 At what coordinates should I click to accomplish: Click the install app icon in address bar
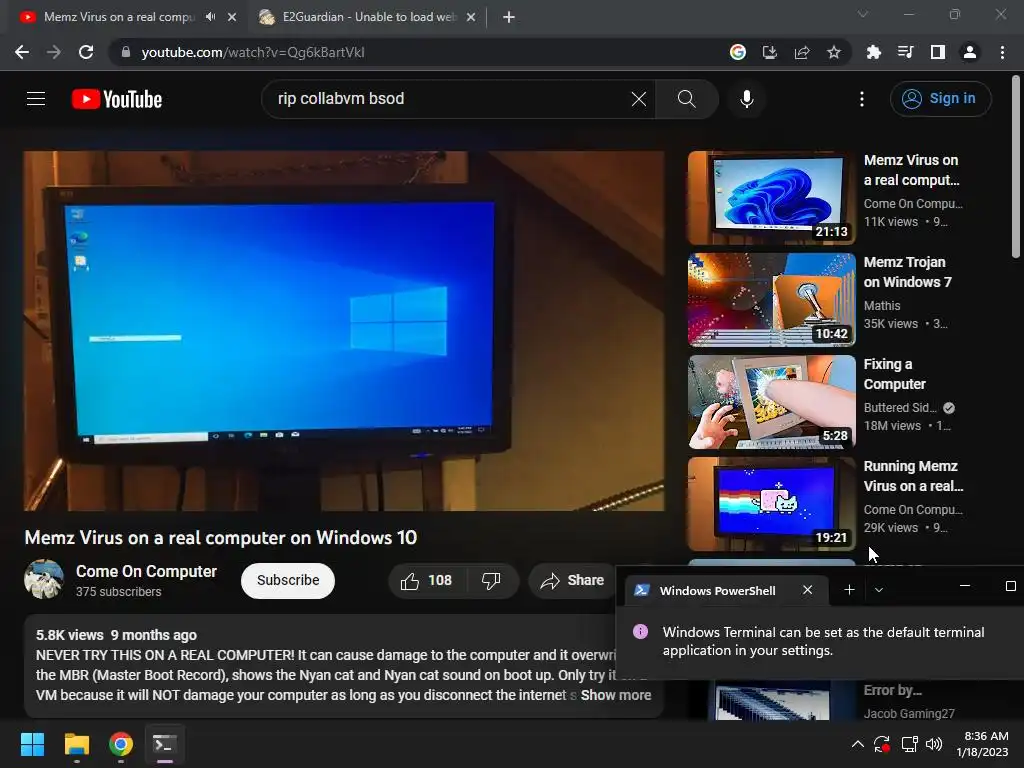(x=770, y=52)
